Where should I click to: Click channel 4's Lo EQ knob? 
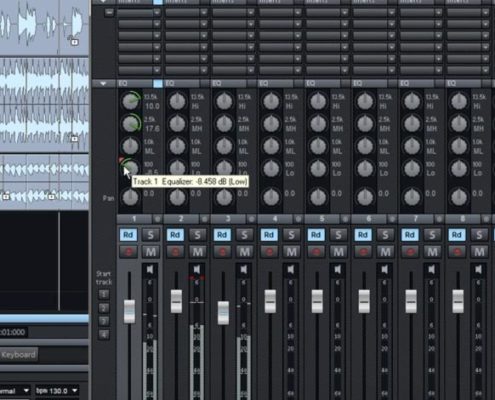coord(271,168)
